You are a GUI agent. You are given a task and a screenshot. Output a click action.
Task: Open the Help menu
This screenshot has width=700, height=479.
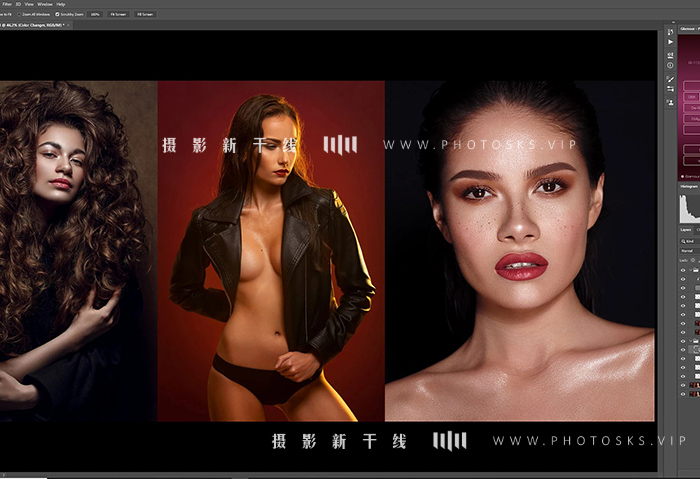[61, 4]
